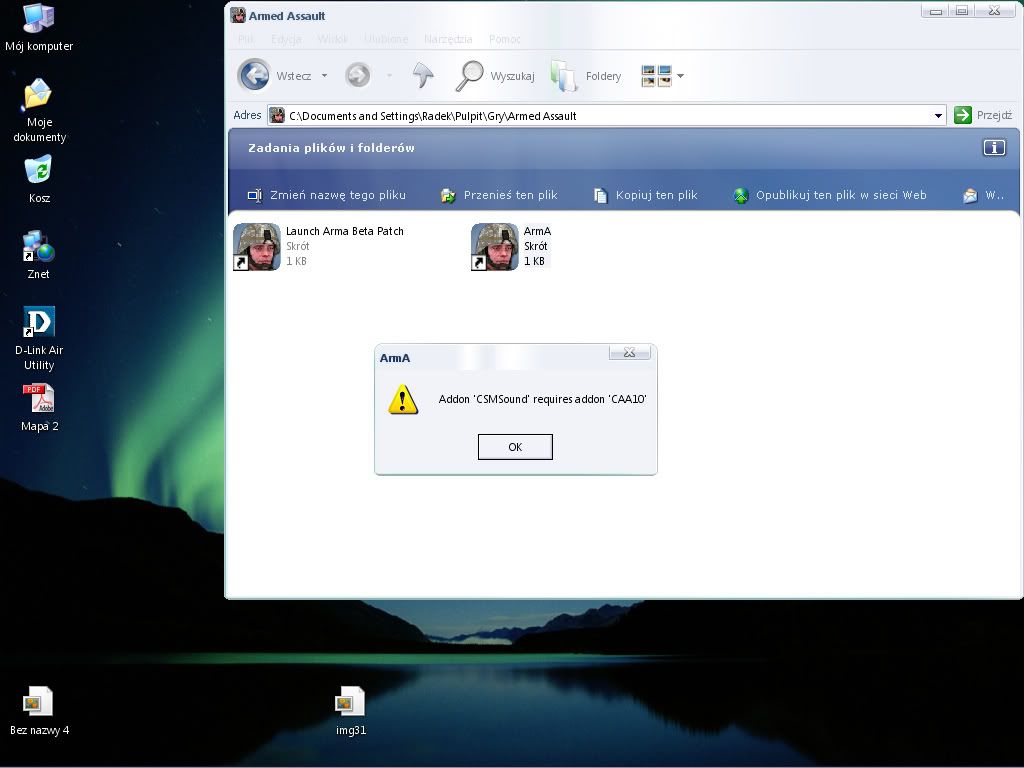Open the Mój komputer desktop icon
The width and height of the screenshot is (1024, 768).
39,27
